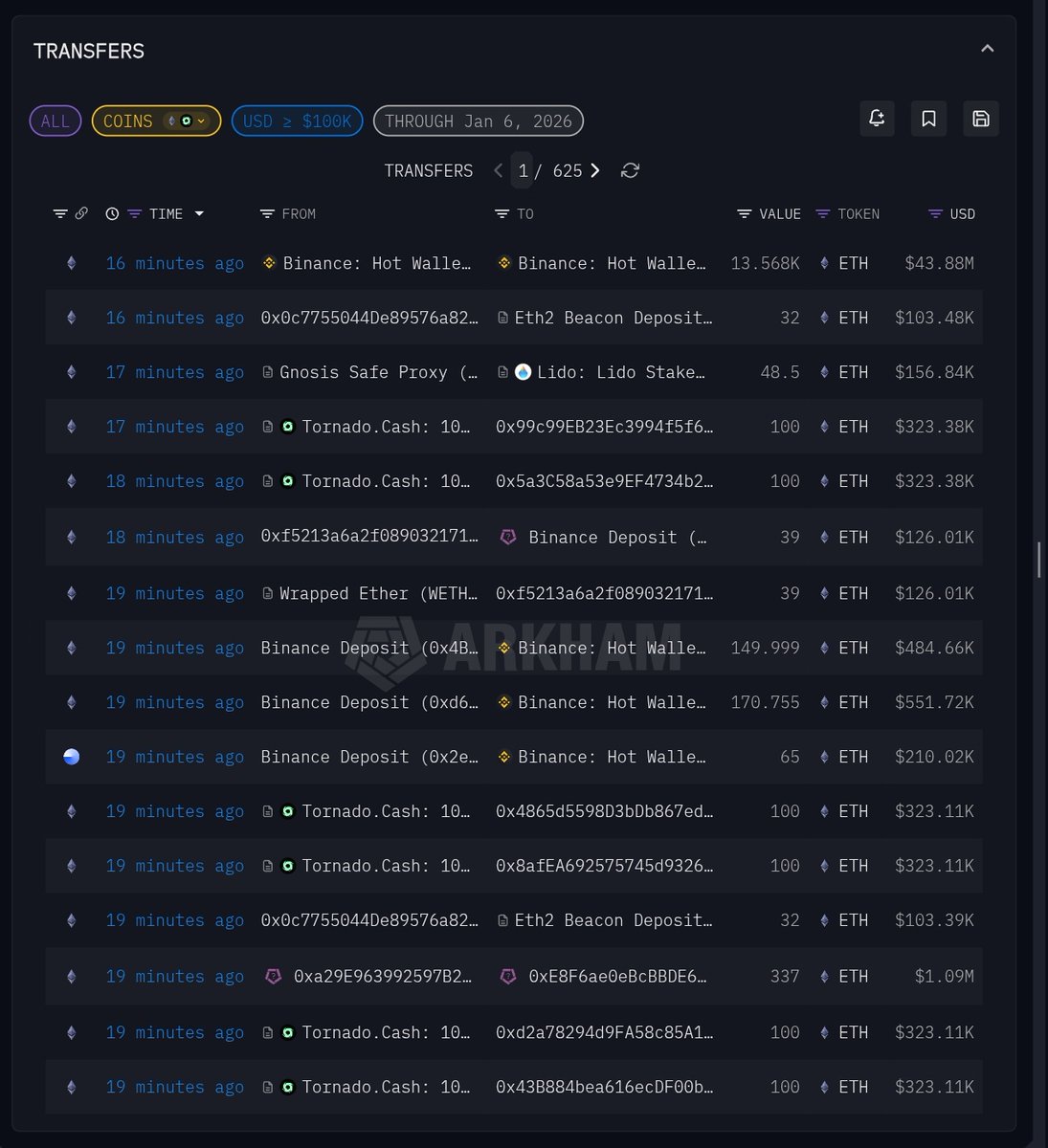Open address 0x99c99EB23Ec3994f5f6…

(604, 427)
